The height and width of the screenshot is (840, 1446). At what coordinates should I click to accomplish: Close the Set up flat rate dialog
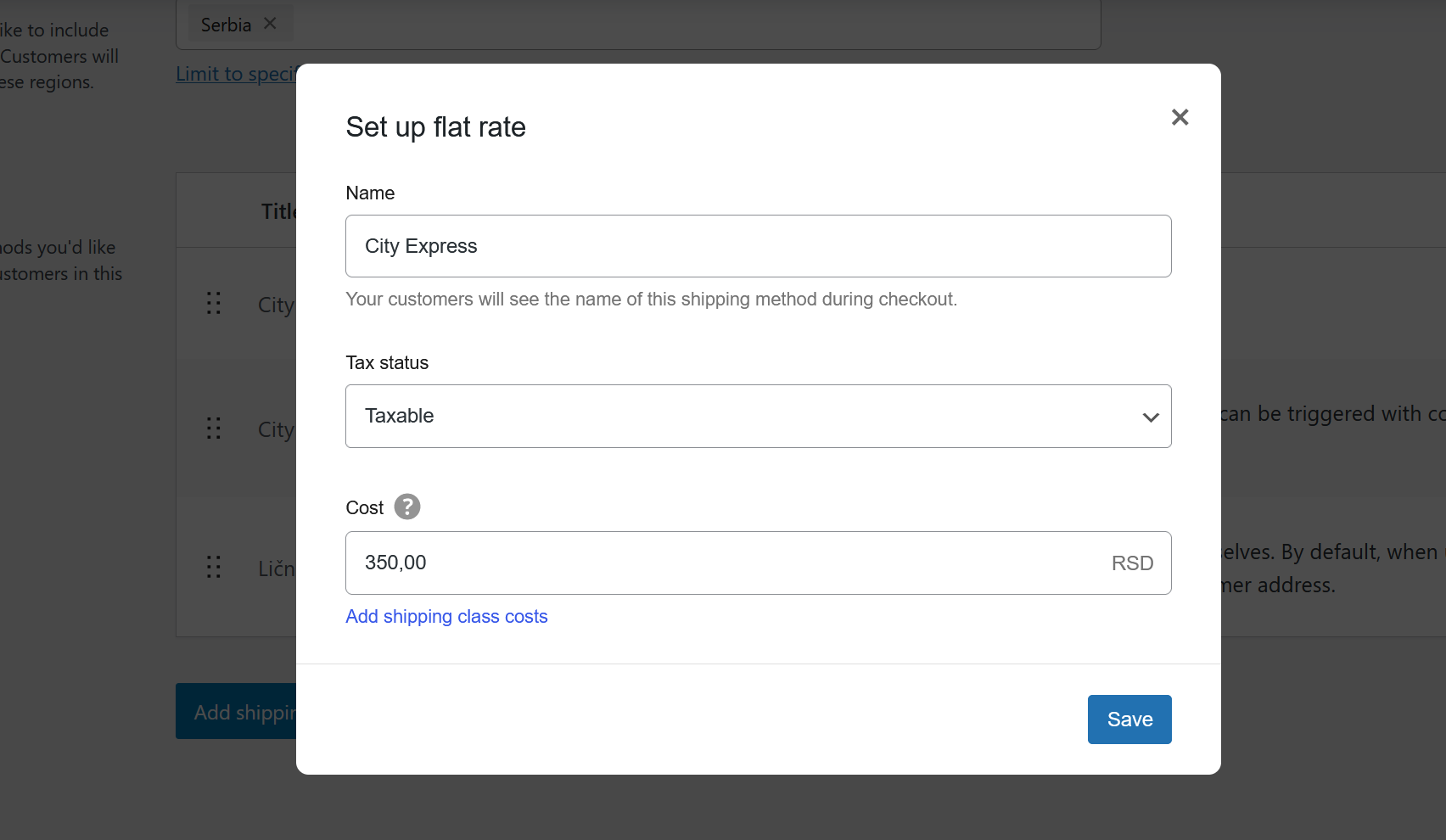pyautogui.click(x=1180, y=117)
